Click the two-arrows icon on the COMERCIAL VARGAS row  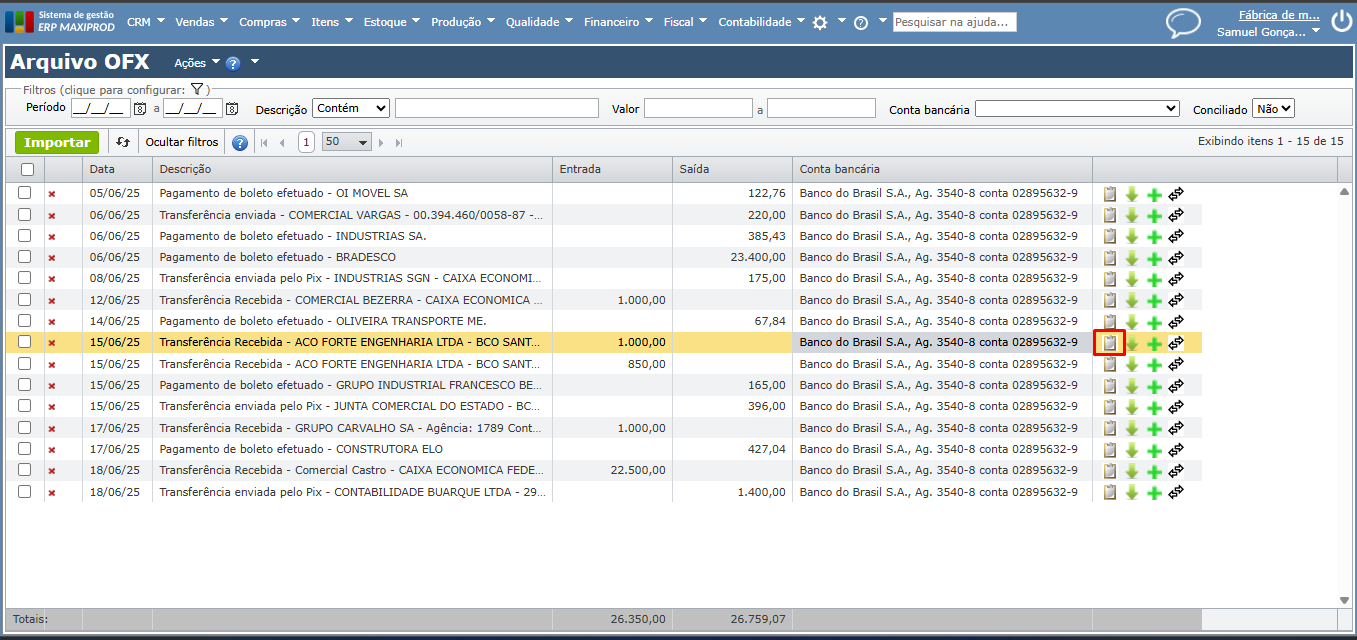point(1176,215)
